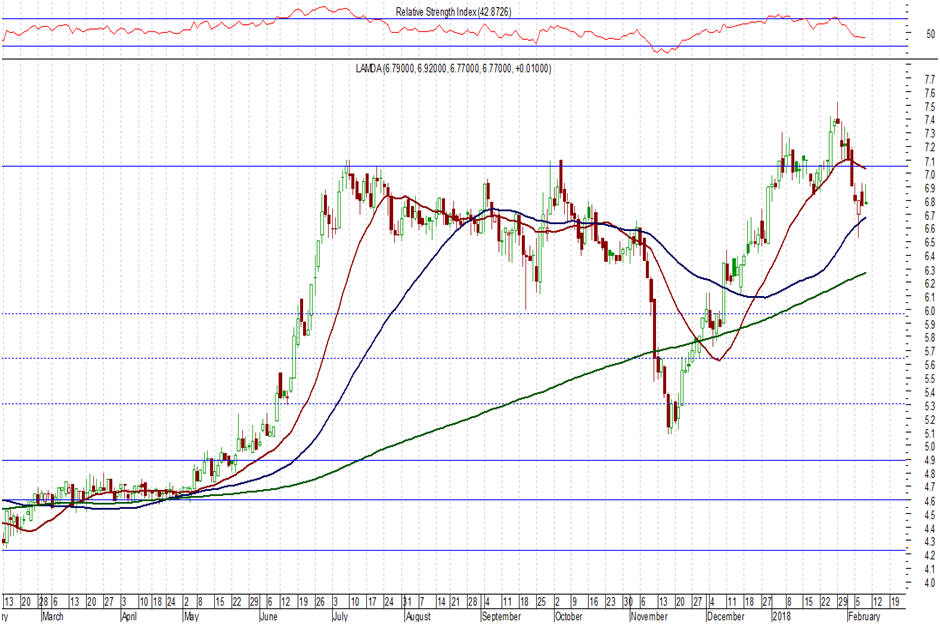Click the 7.2 price axis label
The height and width of the screenshot is (624, 940).
(930, 147)
